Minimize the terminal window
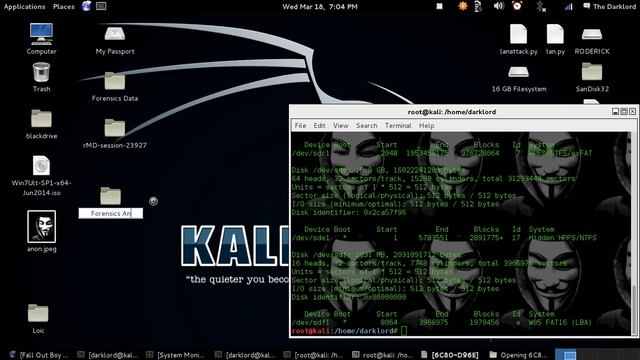The height and width of the screenshot is (360, 640). [615, 111]
